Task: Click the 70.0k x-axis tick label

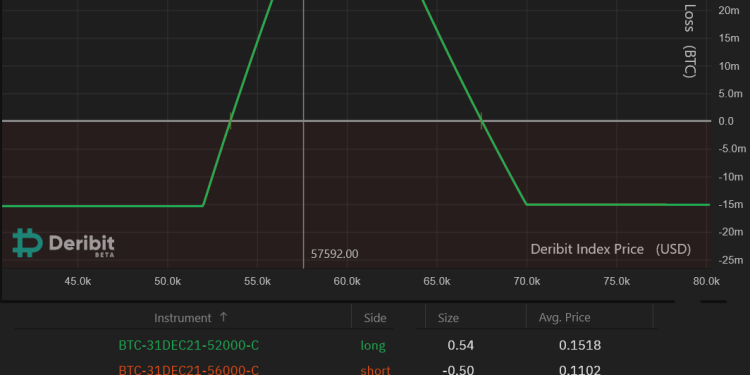Action: pos(527,282)
